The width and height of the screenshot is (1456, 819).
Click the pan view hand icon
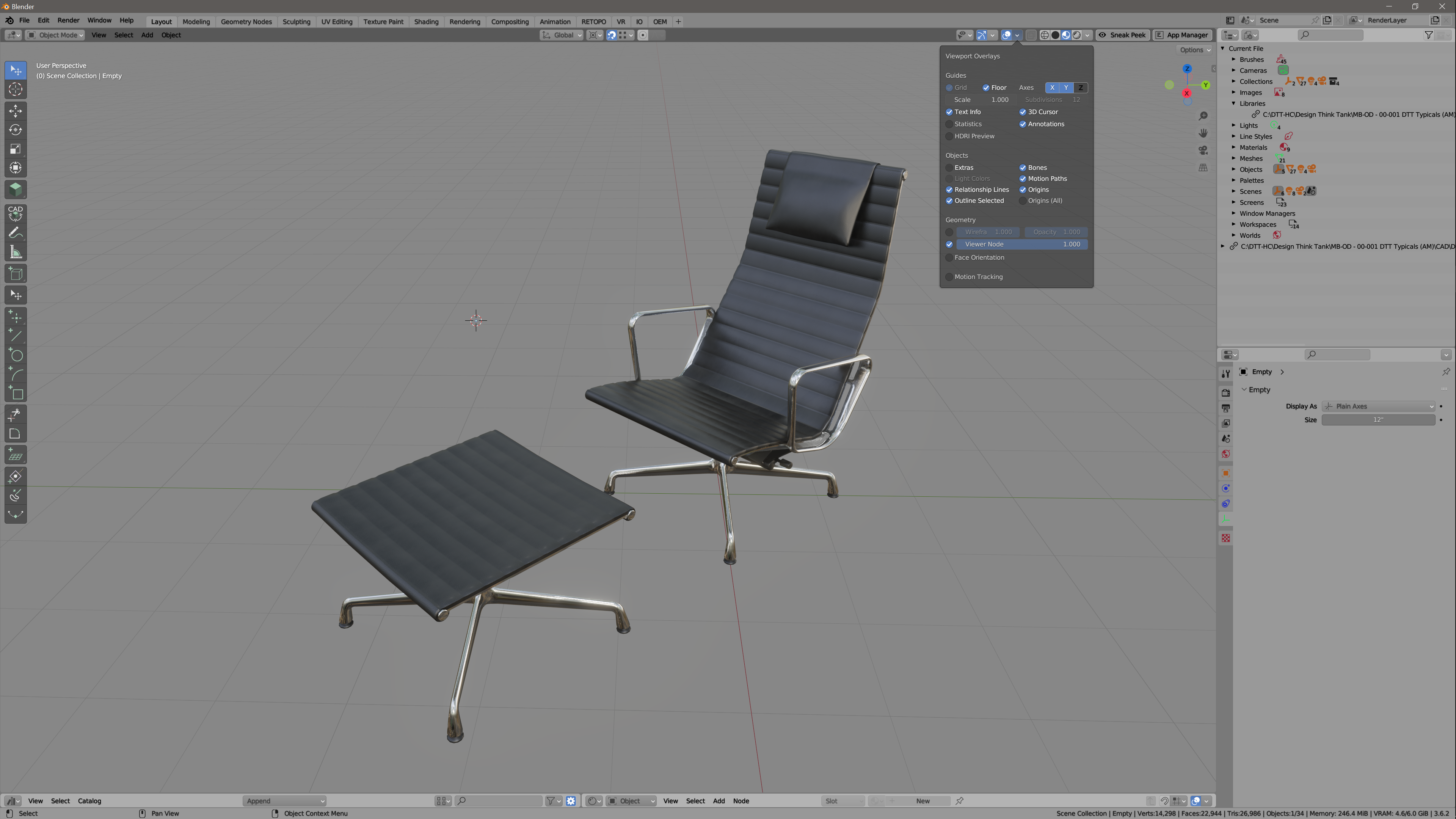coord(1203,133)
